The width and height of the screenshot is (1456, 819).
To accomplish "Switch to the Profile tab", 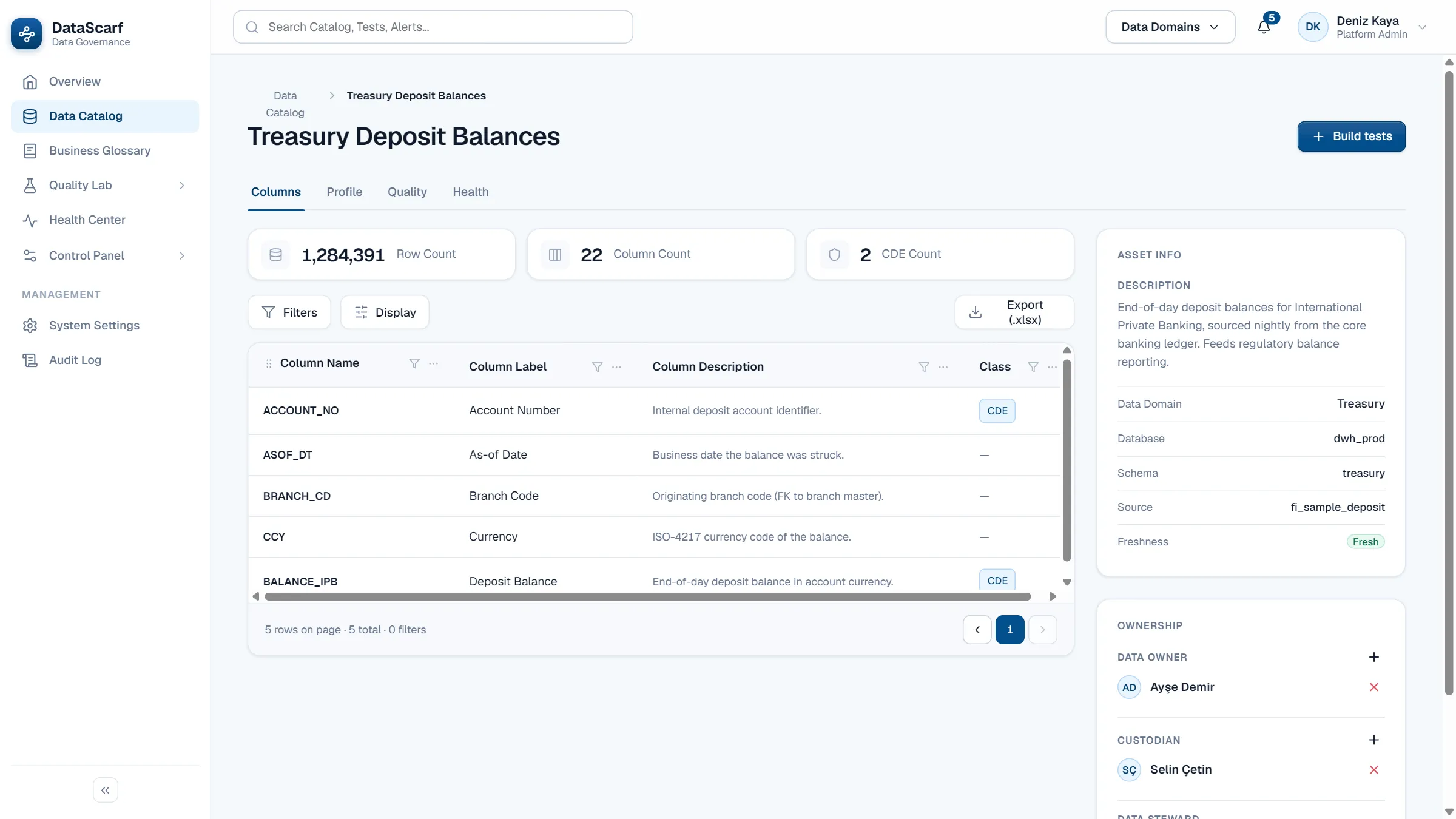I will [x=344, y=192].
